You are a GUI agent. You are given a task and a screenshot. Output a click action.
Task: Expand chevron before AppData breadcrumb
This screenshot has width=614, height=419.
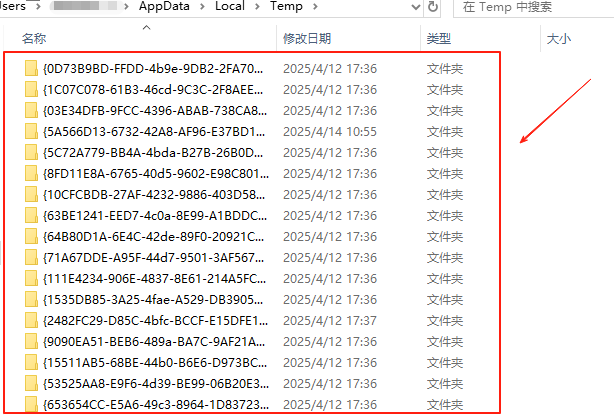pyautogui.click(x=126, y=7)
